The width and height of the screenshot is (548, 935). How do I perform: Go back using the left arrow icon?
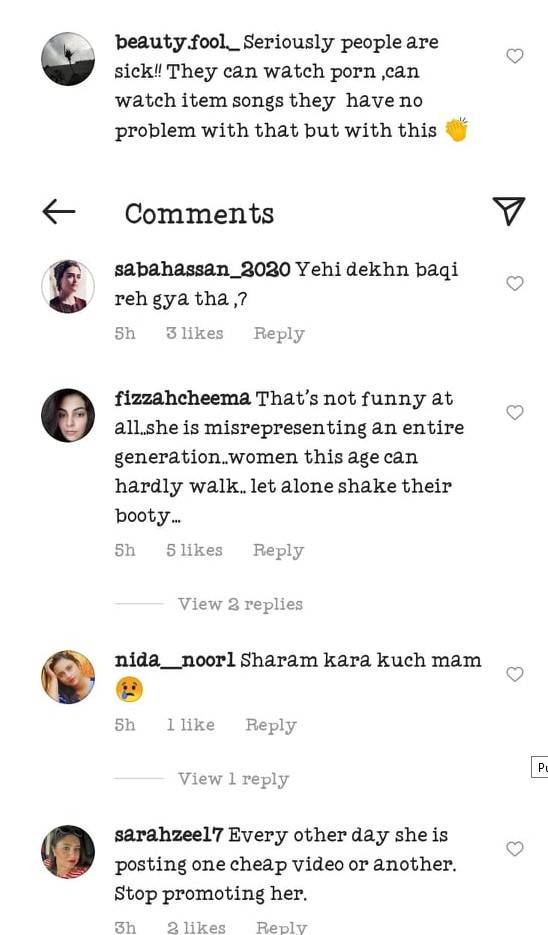tap(58, 211)
